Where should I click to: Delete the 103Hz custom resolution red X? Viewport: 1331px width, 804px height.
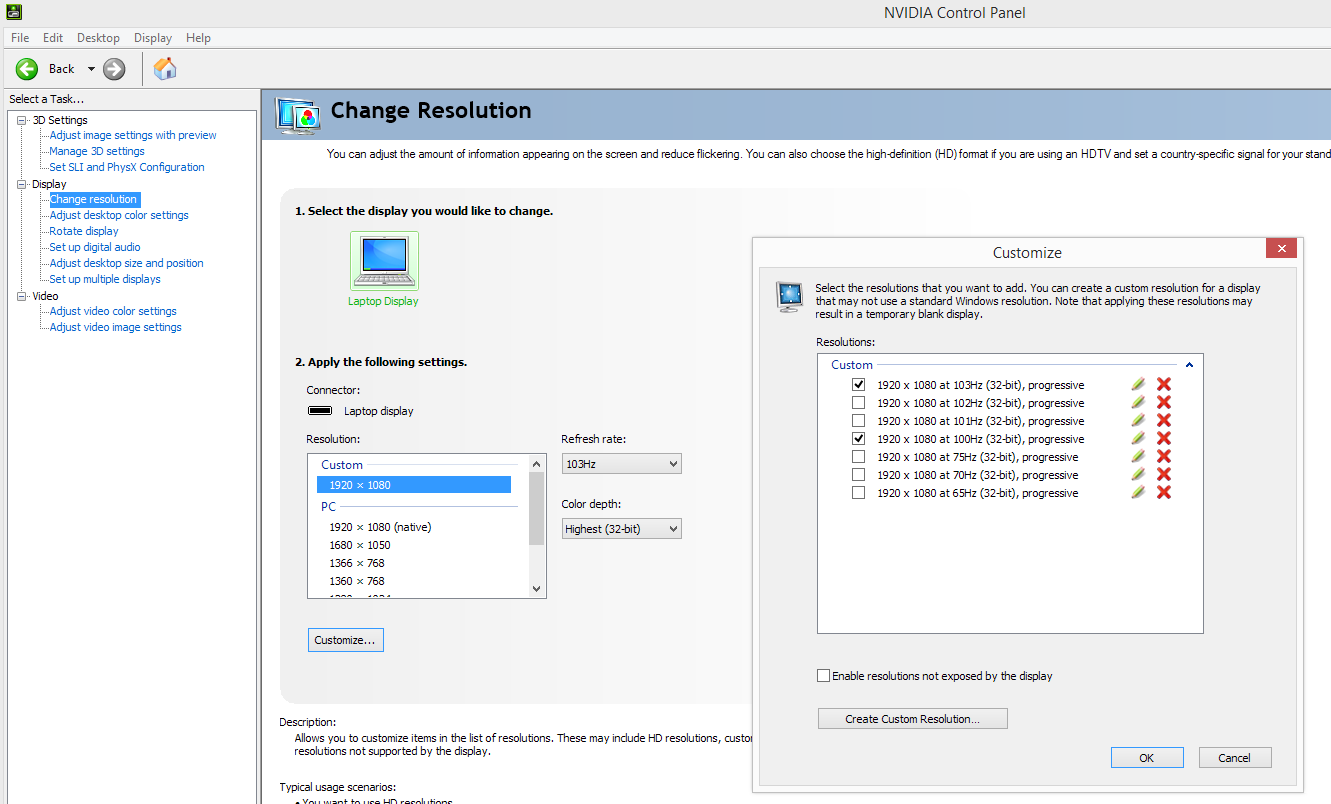click(x=1164, y=384)
